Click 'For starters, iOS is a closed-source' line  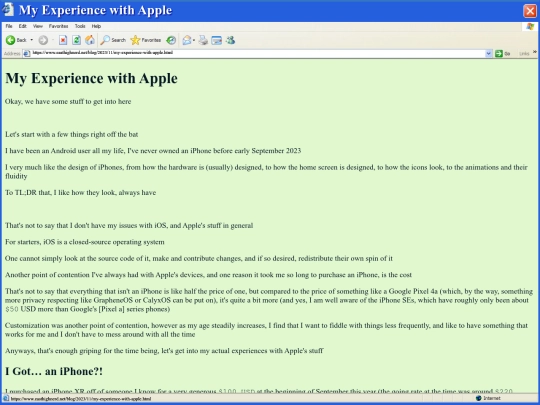tap(84, 242)
